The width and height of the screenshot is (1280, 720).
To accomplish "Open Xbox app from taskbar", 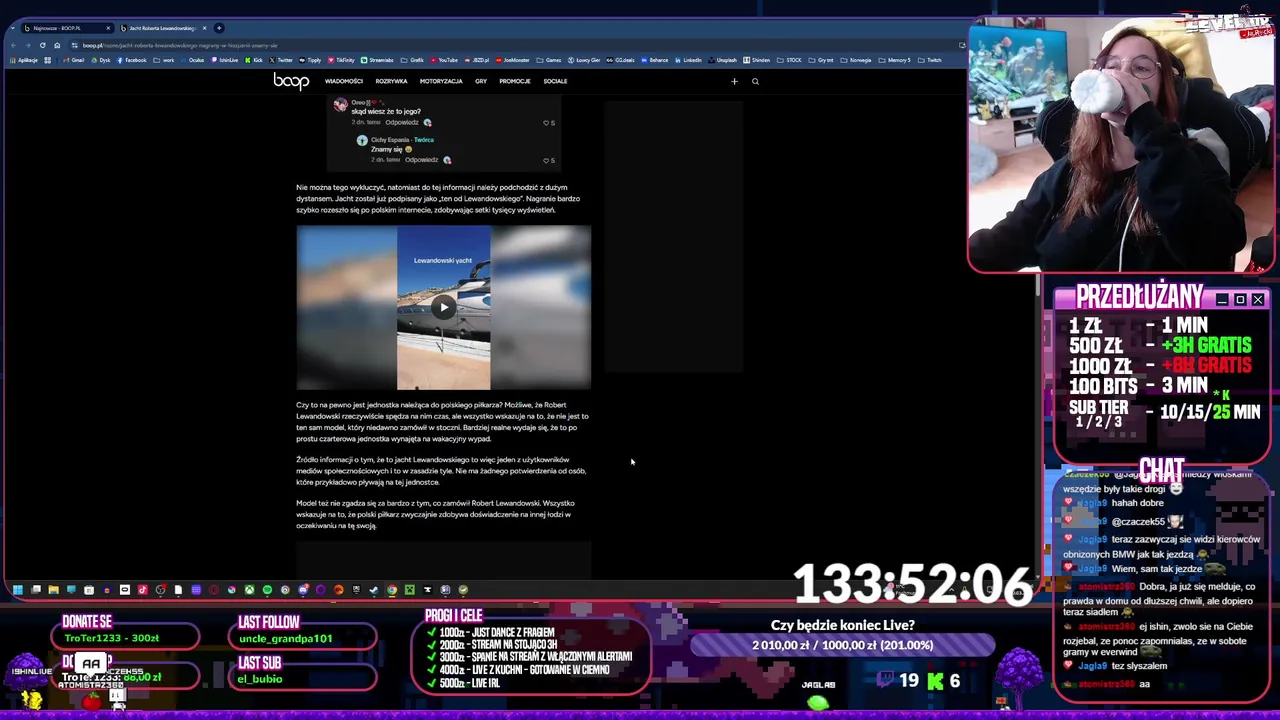I will [249, 590].
